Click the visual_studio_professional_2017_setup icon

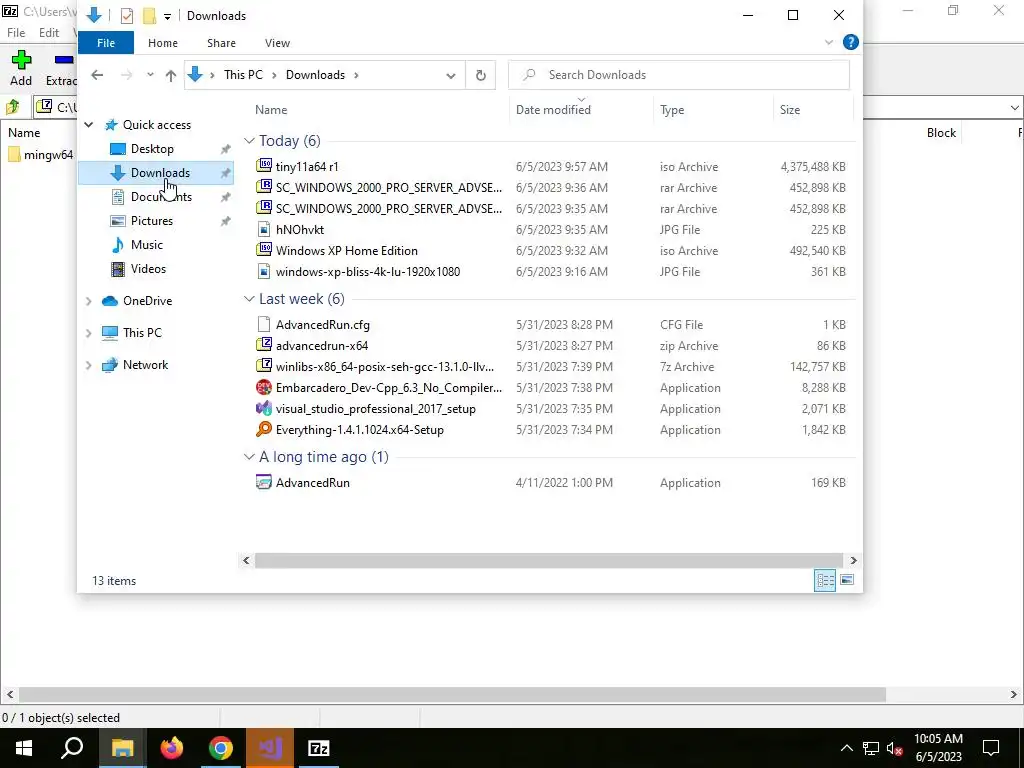pyautogui.click(x=264, y=408)
